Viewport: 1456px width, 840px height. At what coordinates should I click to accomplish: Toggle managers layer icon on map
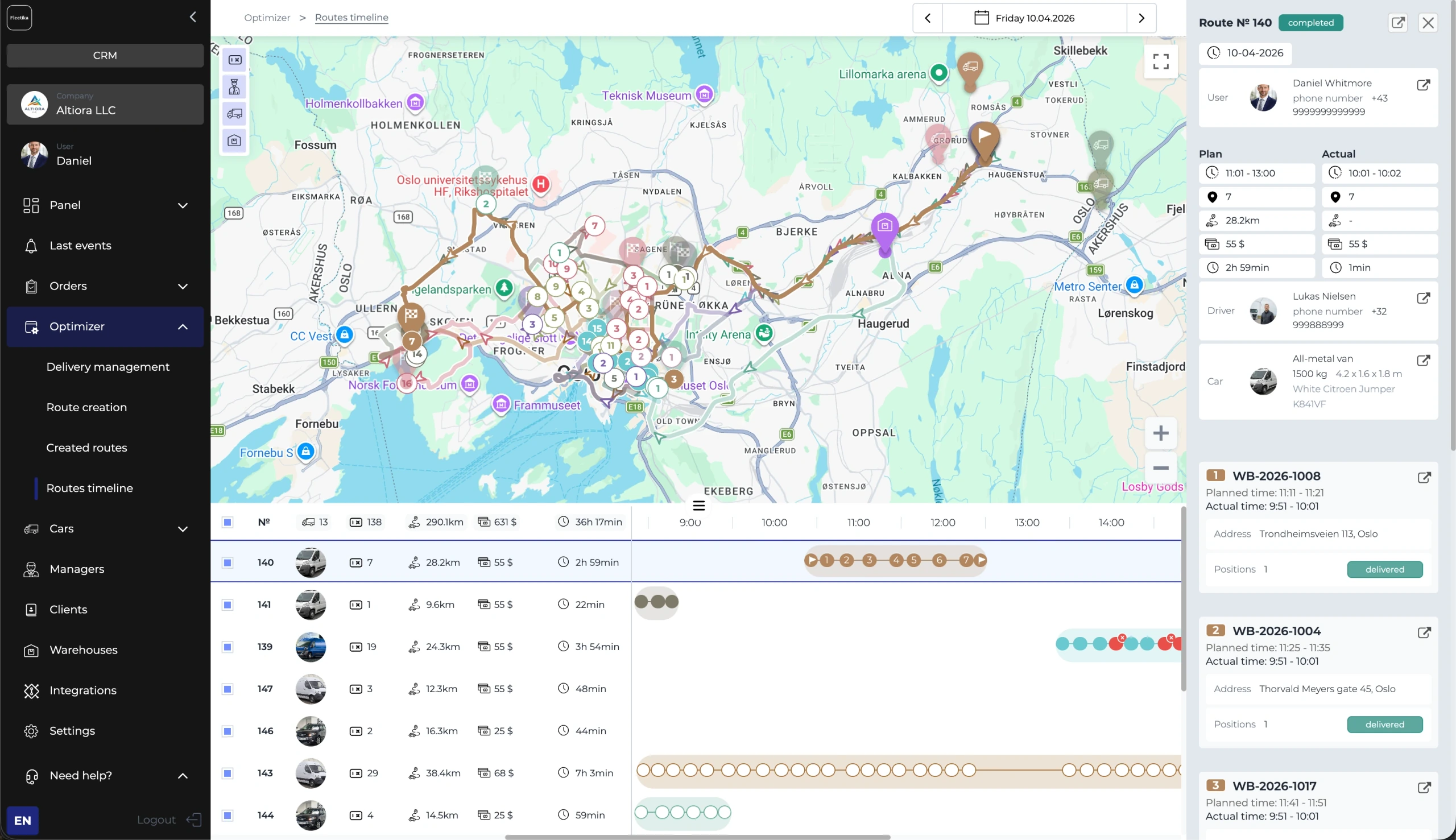coord(234,86)
